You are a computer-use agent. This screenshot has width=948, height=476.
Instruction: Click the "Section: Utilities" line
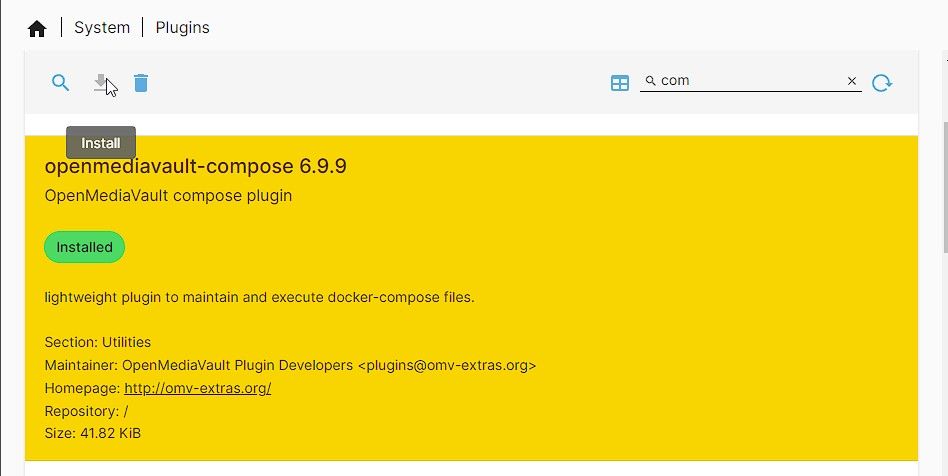[98, 342]
